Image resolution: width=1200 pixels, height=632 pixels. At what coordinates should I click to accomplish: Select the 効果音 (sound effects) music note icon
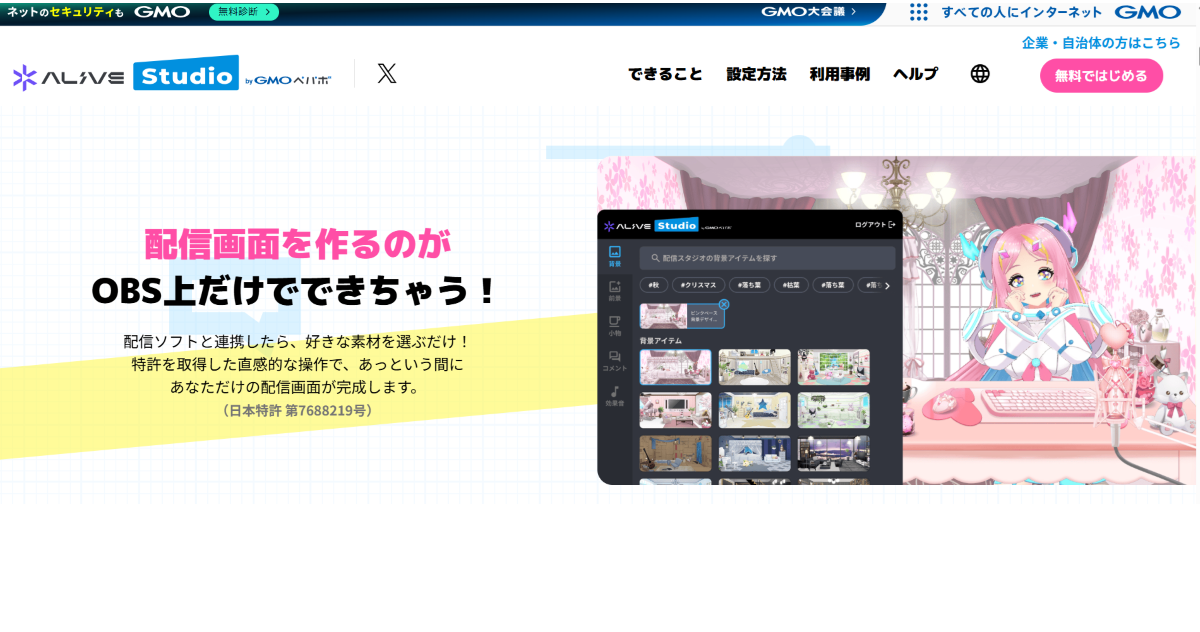615,396
